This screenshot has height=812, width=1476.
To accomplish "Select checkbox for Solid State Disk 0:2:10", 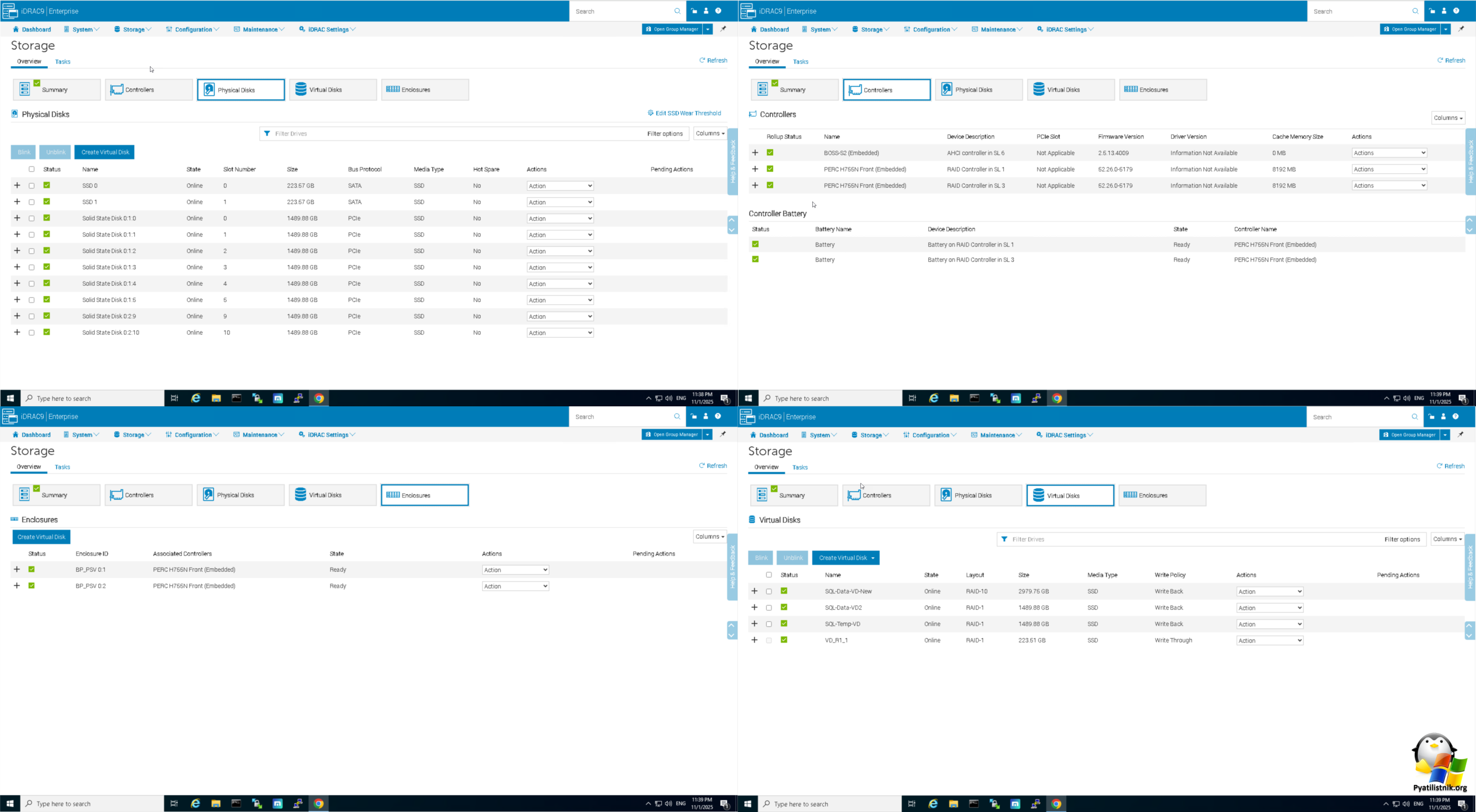I will pos(32,333).
